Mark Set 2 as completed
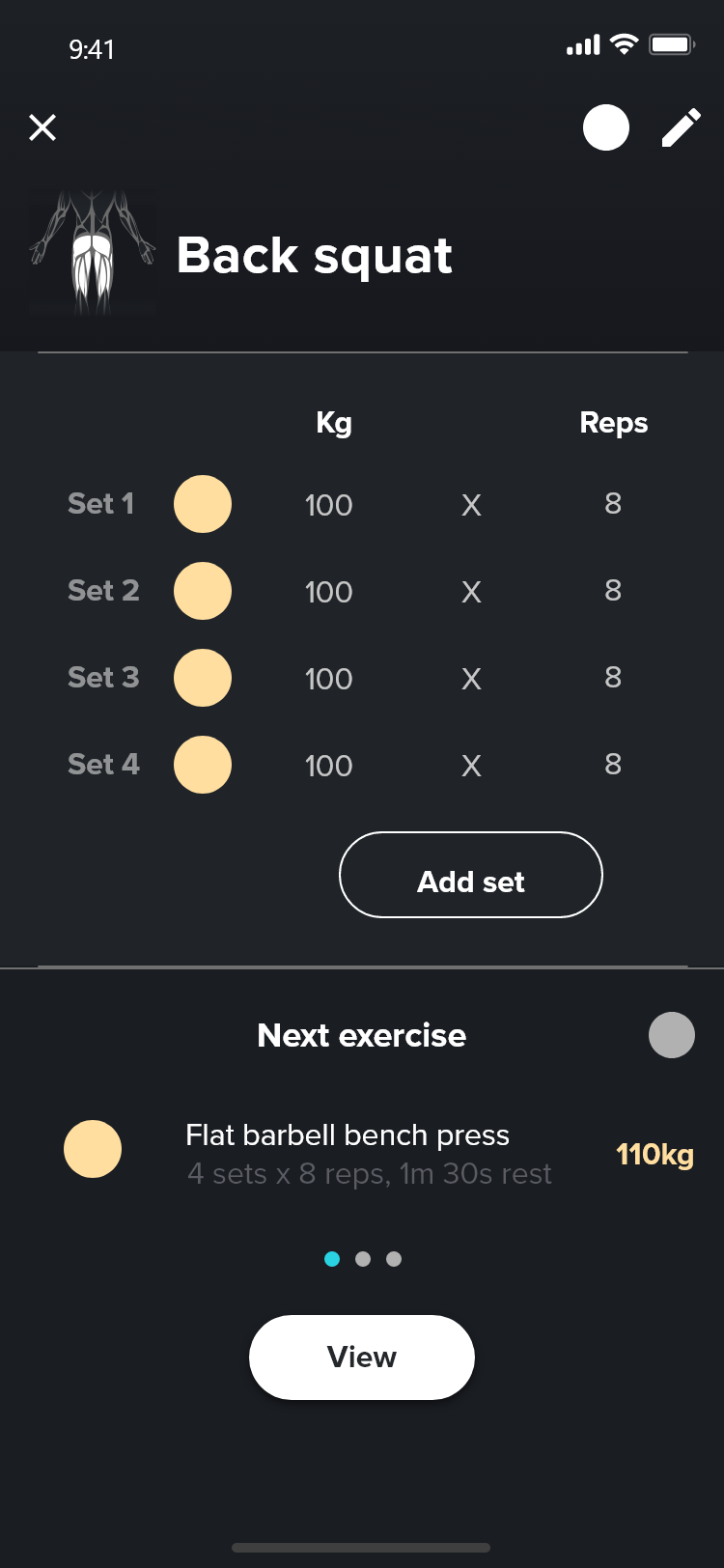724x1568 pixels. coord(203,591)
